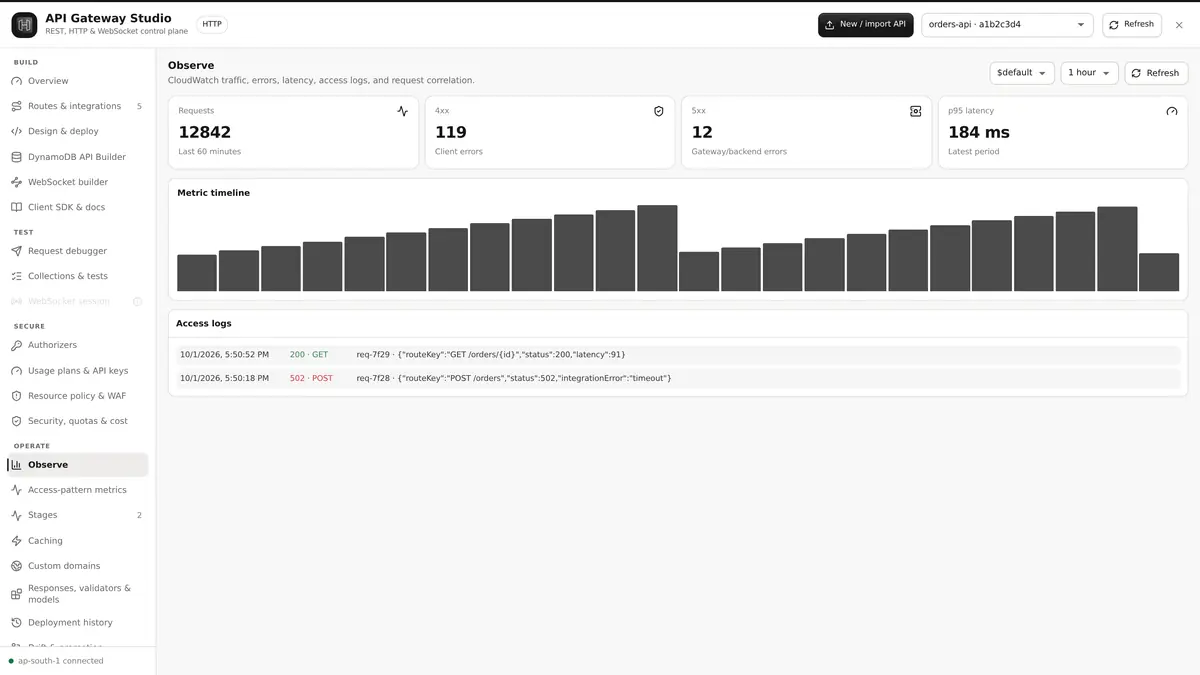Open Collections & tests page
The height and width of the screenshot is (675, 1200).
[78, 276]
